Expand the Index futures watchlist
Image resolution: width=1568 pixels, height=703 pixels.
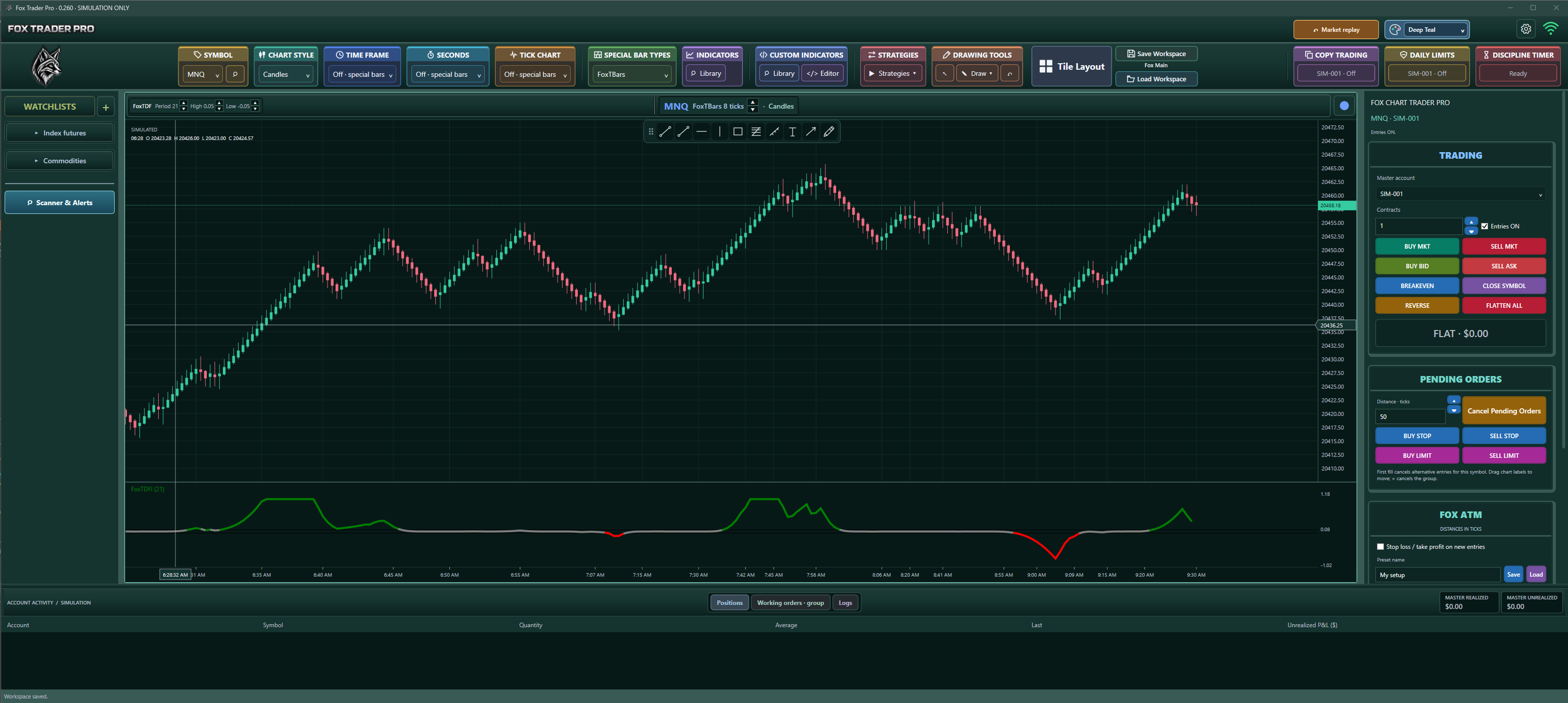pos(60,133)
